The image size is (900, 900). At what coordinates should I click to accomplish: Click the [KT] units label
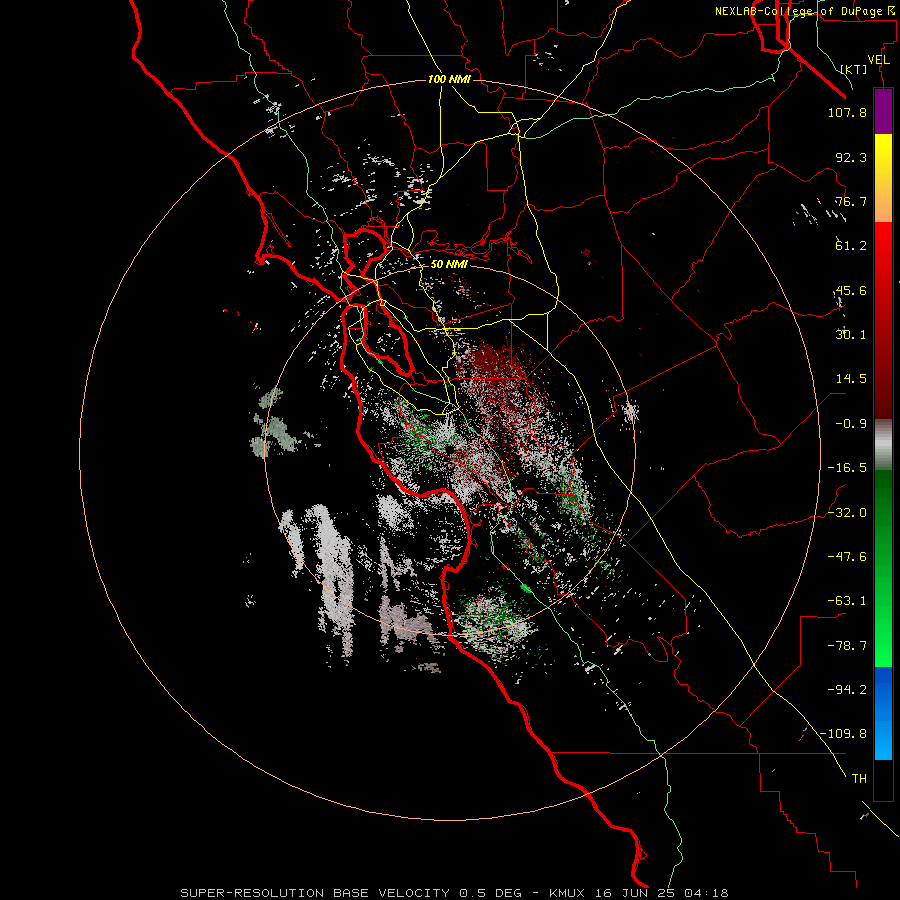pos(854,69)
